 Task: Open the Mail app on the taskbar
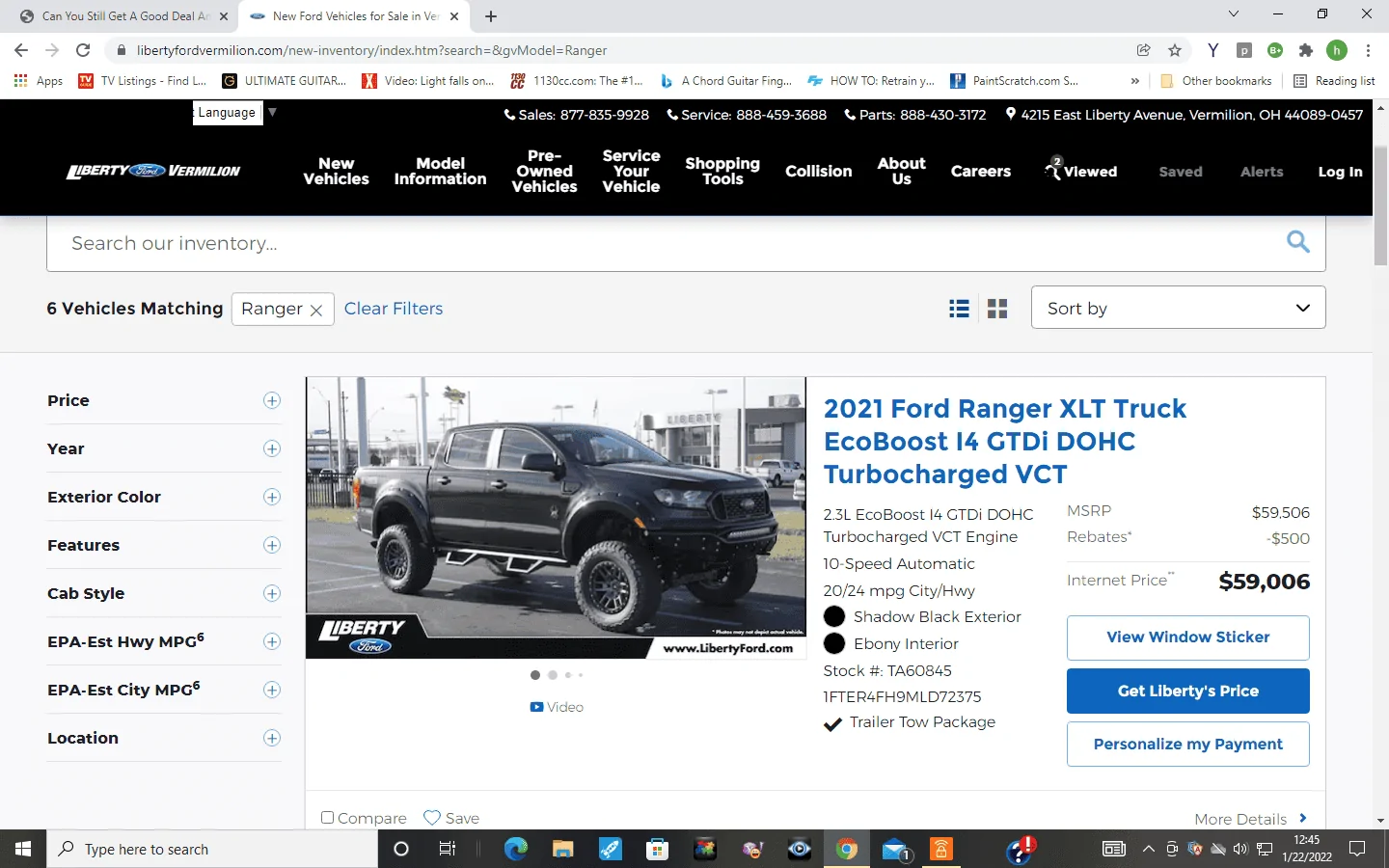(894, 849)
